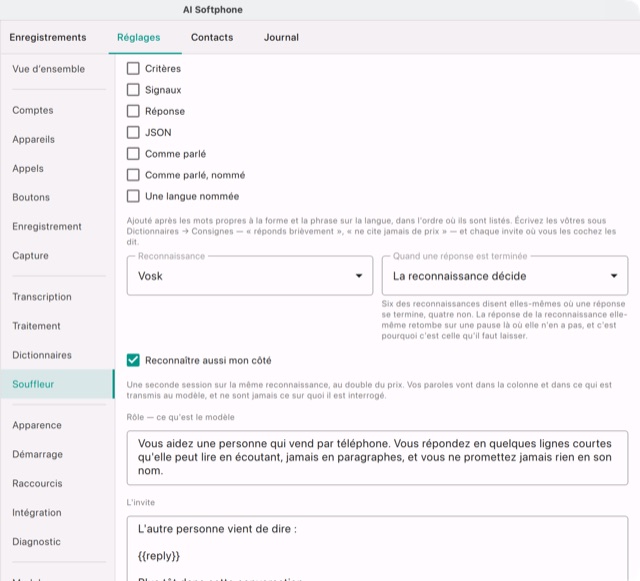Check the Comme parlé option
The height and width of the screenshot is (581, 640).
tap(133, 154)
